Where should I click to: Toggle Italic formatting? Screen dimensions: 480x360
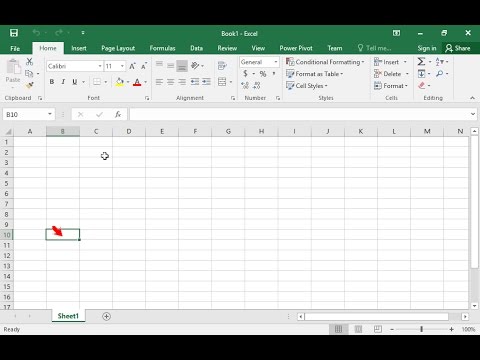click(63, 82)
